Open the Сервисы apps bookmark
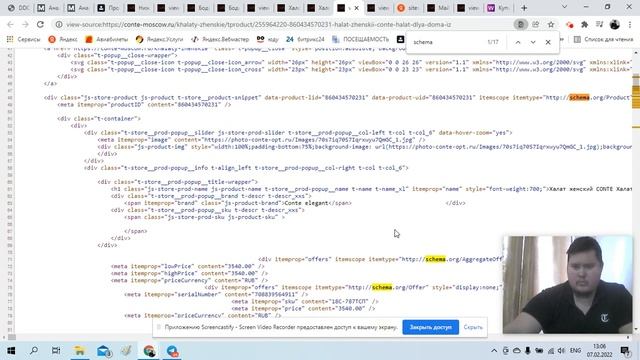Image resolution: width=640 pixels, height=360 pixels. (x=24, y=40)
